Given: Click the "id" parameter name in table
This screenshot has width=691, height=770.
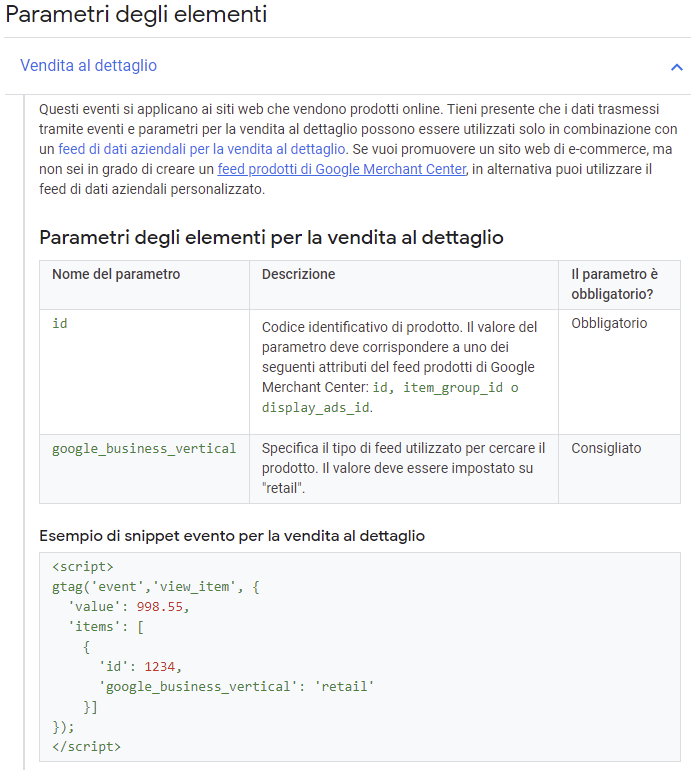Looking at the screenshot, I should [60, 324].
